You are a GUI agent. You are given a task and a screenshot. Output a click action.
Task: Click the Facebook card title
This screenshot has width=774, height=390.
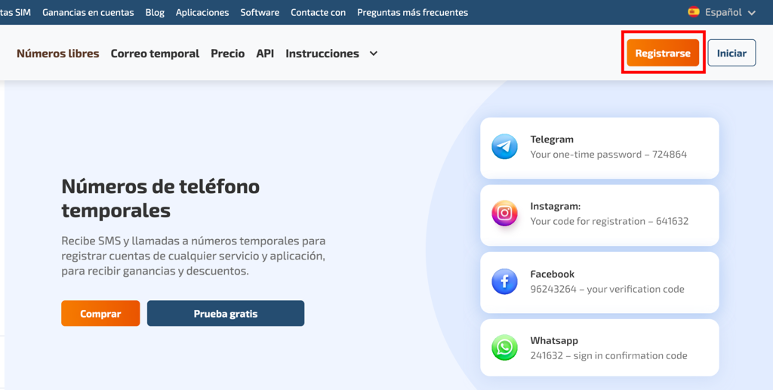click(552, 274)
